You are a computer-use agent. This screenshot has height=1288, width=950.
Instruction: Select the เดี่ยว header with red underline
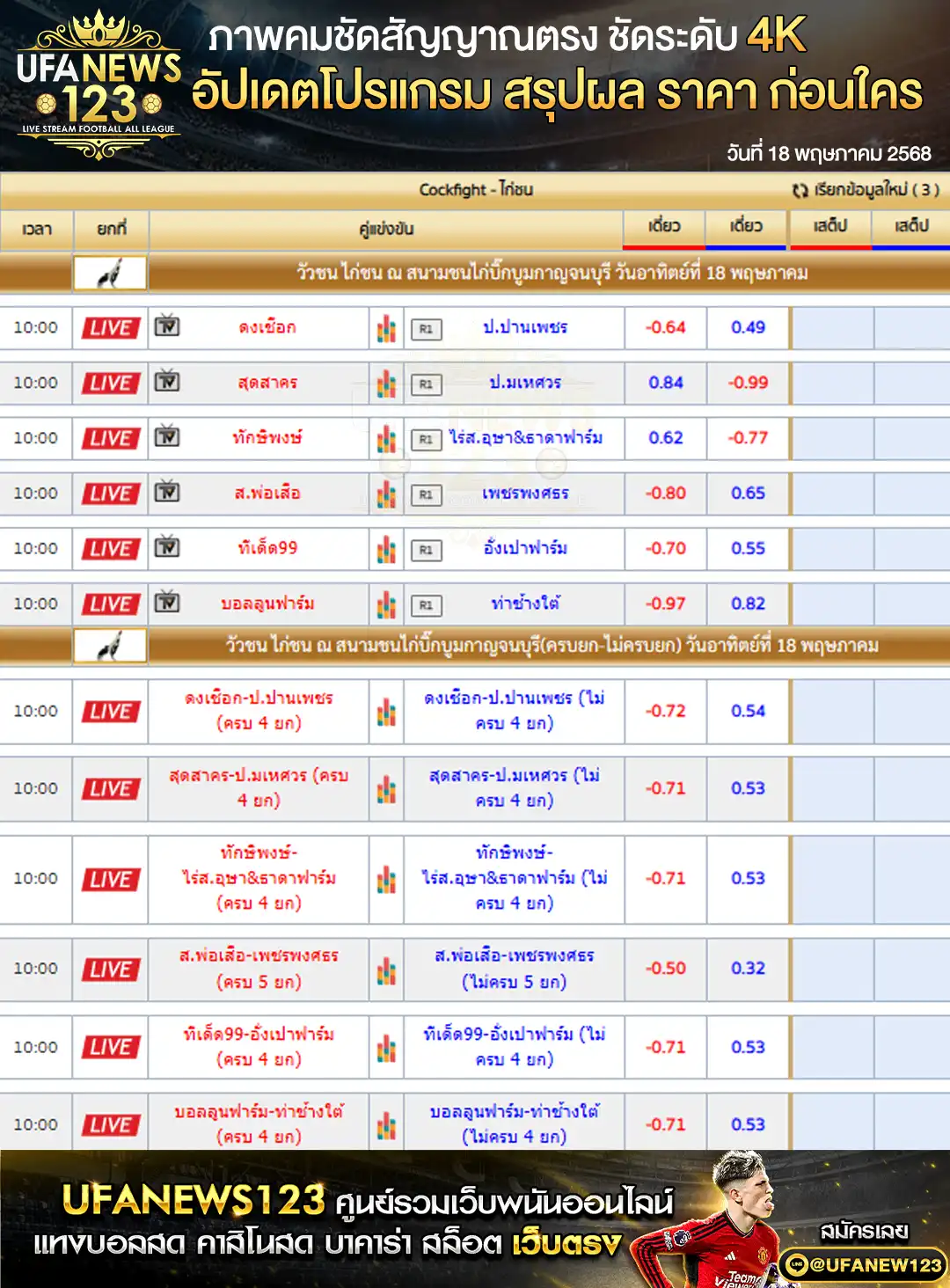coord(665,229)
